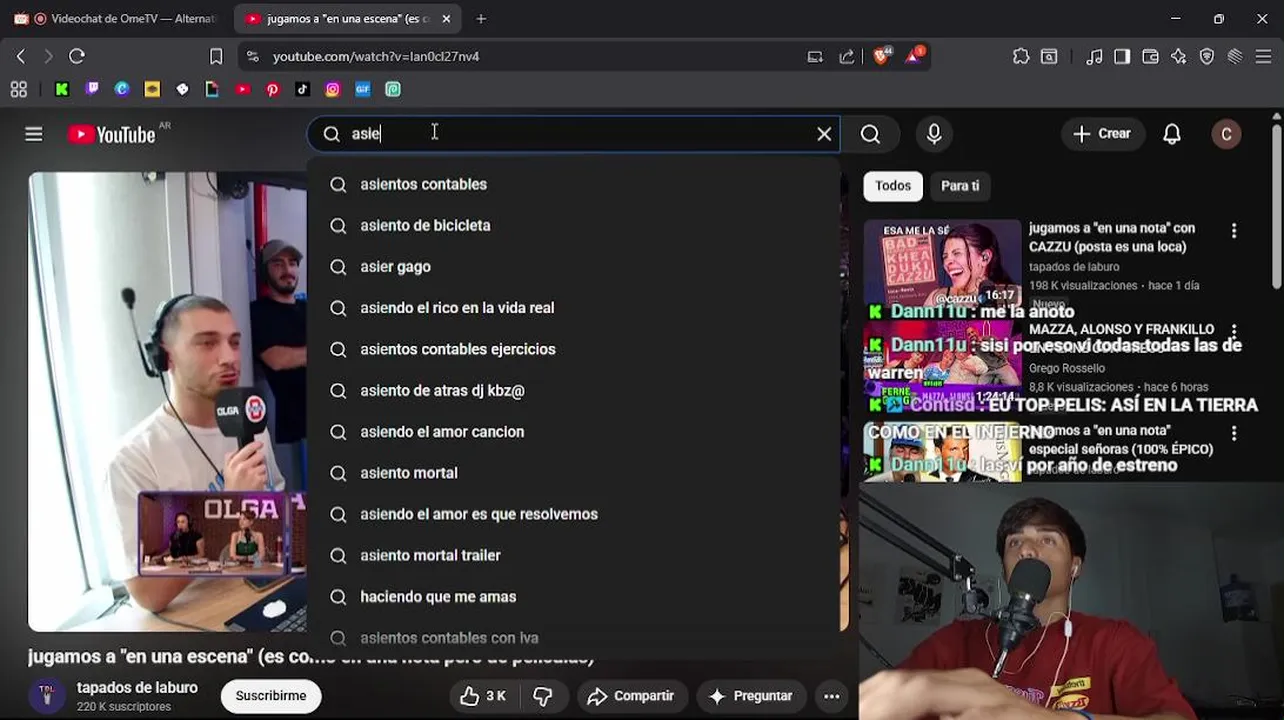This screenshot has width=1284, height=720.
Task: Dislike the video with thumbs down
Action: [543, 696]
